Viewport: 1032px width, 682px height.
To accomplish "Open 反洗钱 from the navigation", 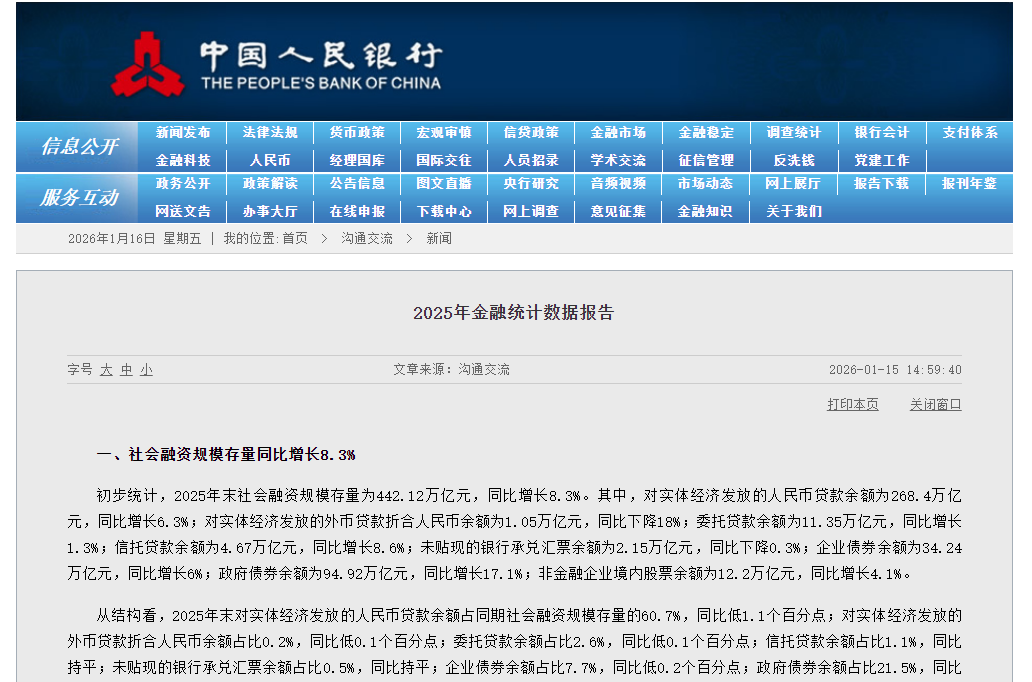I will 793,160.
